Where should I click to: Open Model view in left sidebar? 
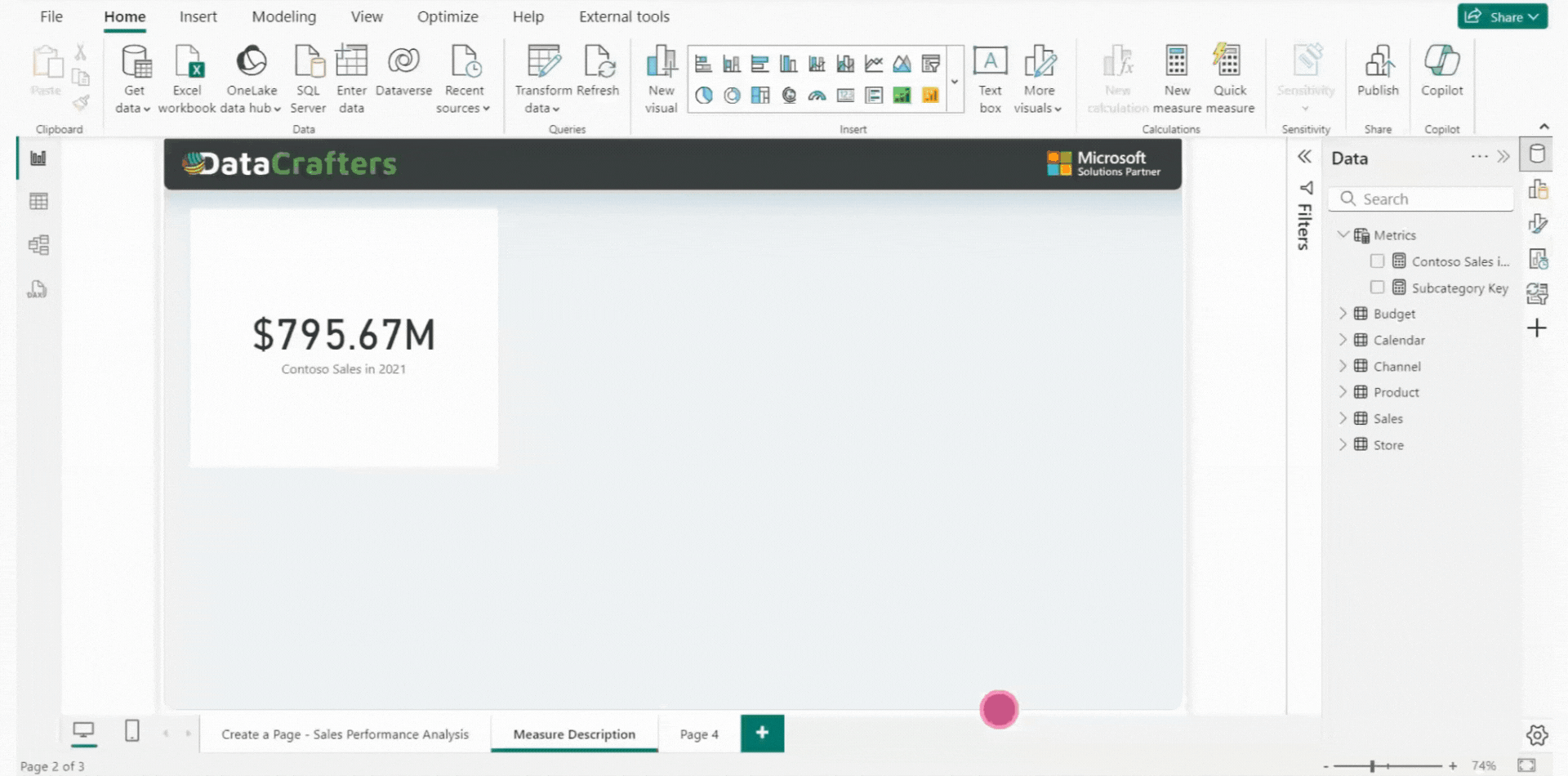[38, 245]
